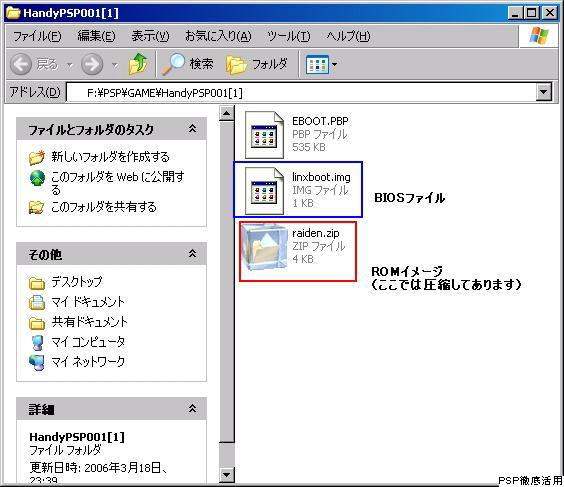Click the address bar path field
Viewport: 564px width, 487px height.
(301, 93)
